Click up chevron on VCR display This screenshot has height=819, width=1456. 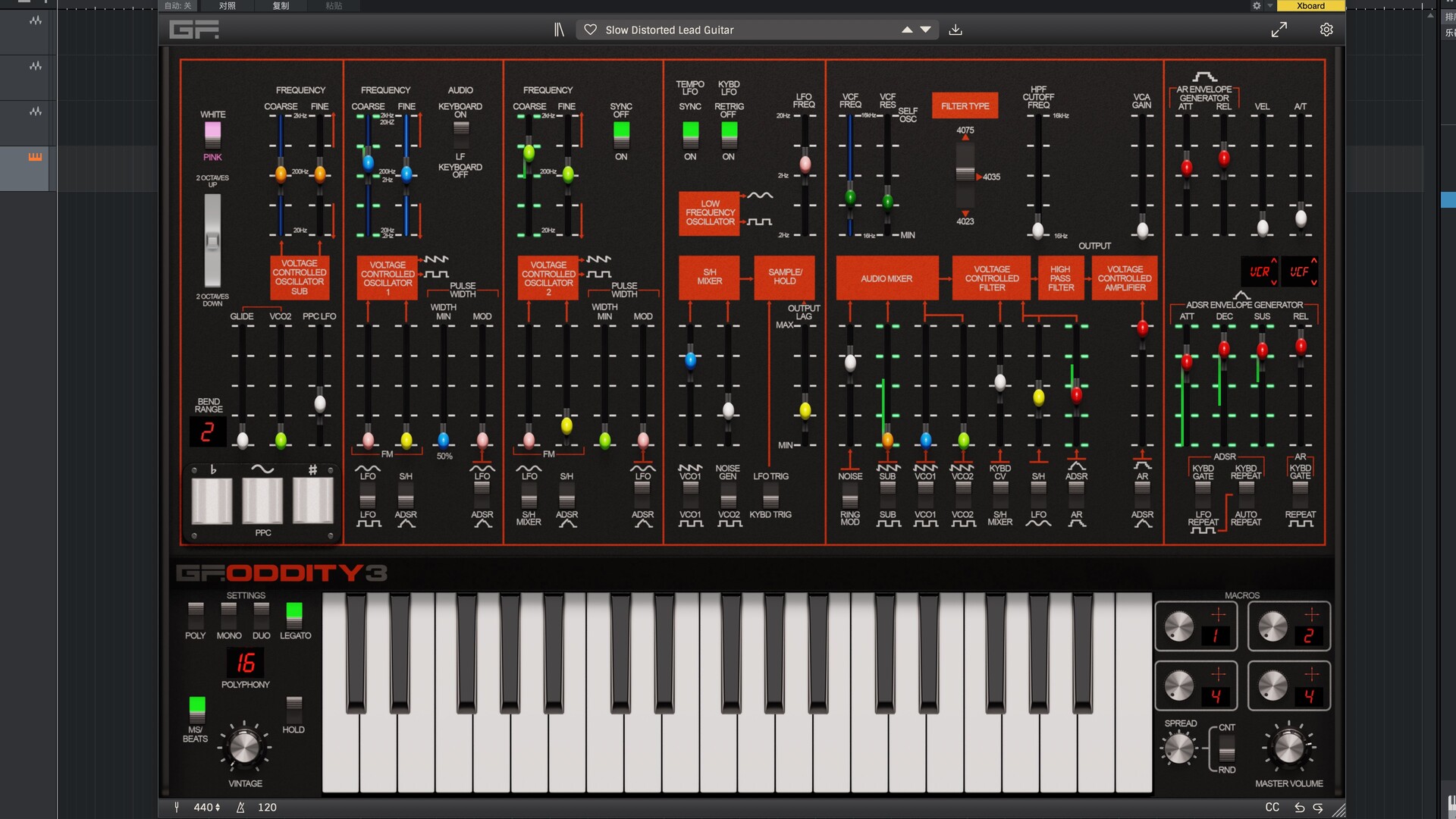tap(1274, 261)
